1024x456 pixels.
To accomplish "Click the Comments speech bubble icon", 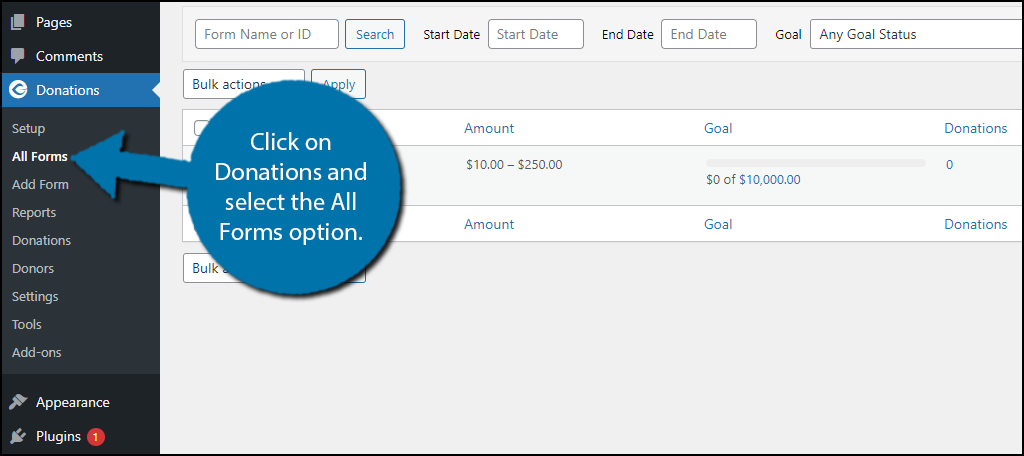I will point(18,56).
